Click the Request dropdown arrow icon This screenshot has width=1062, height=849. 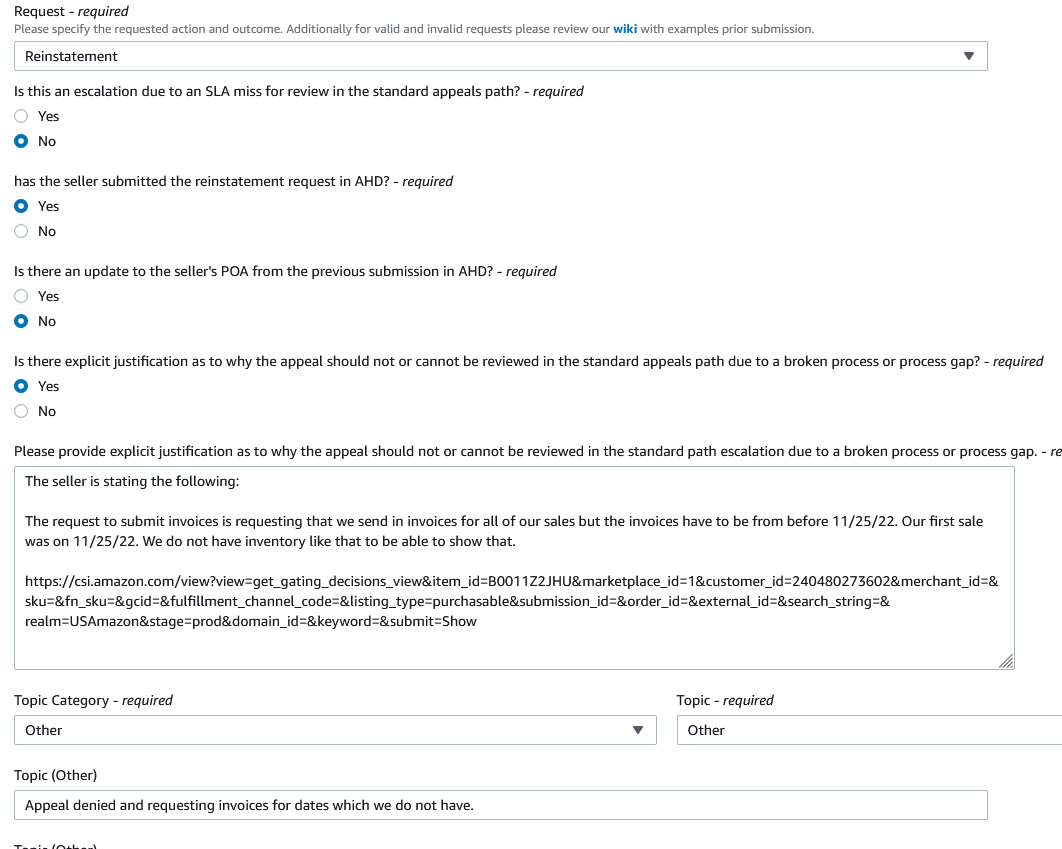(969, 56)
